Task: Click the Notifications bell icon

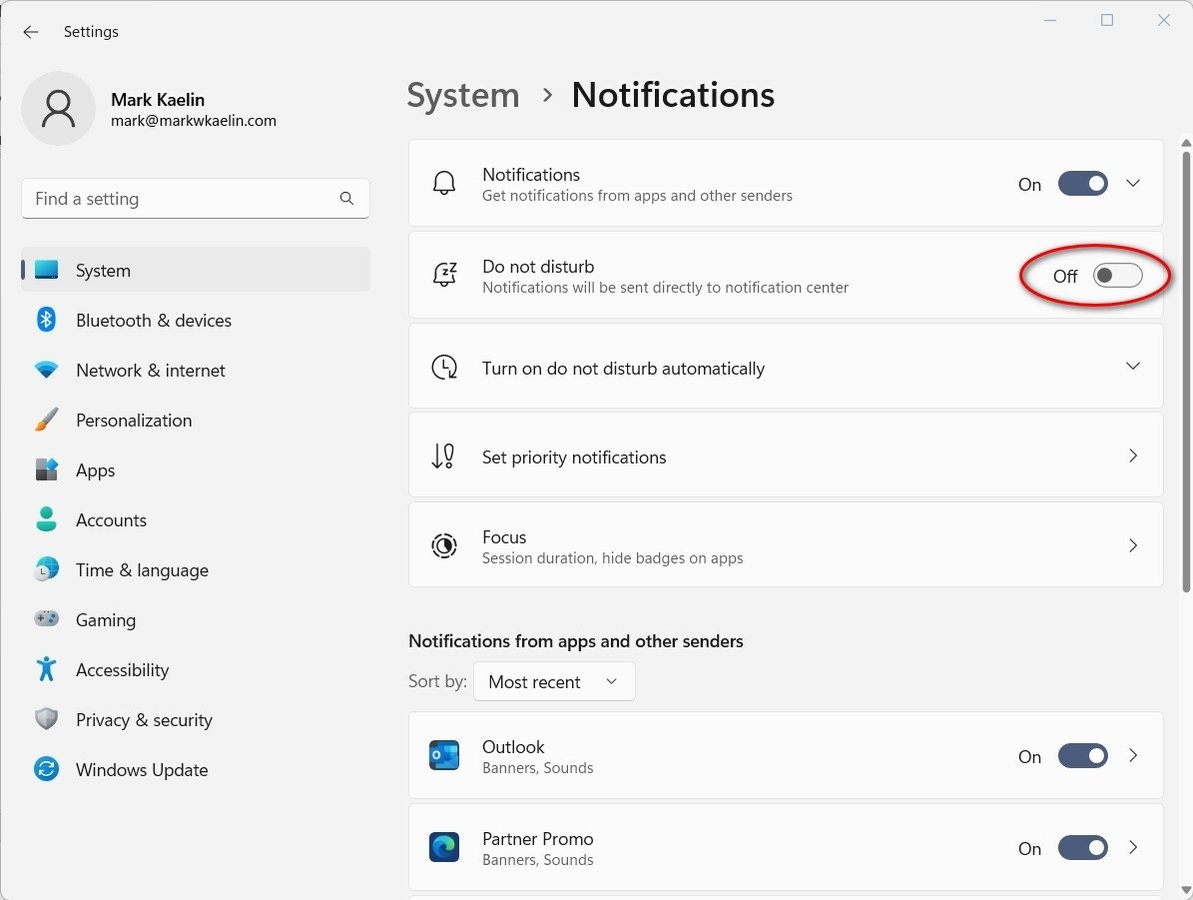Action: [x=444, y=183]
